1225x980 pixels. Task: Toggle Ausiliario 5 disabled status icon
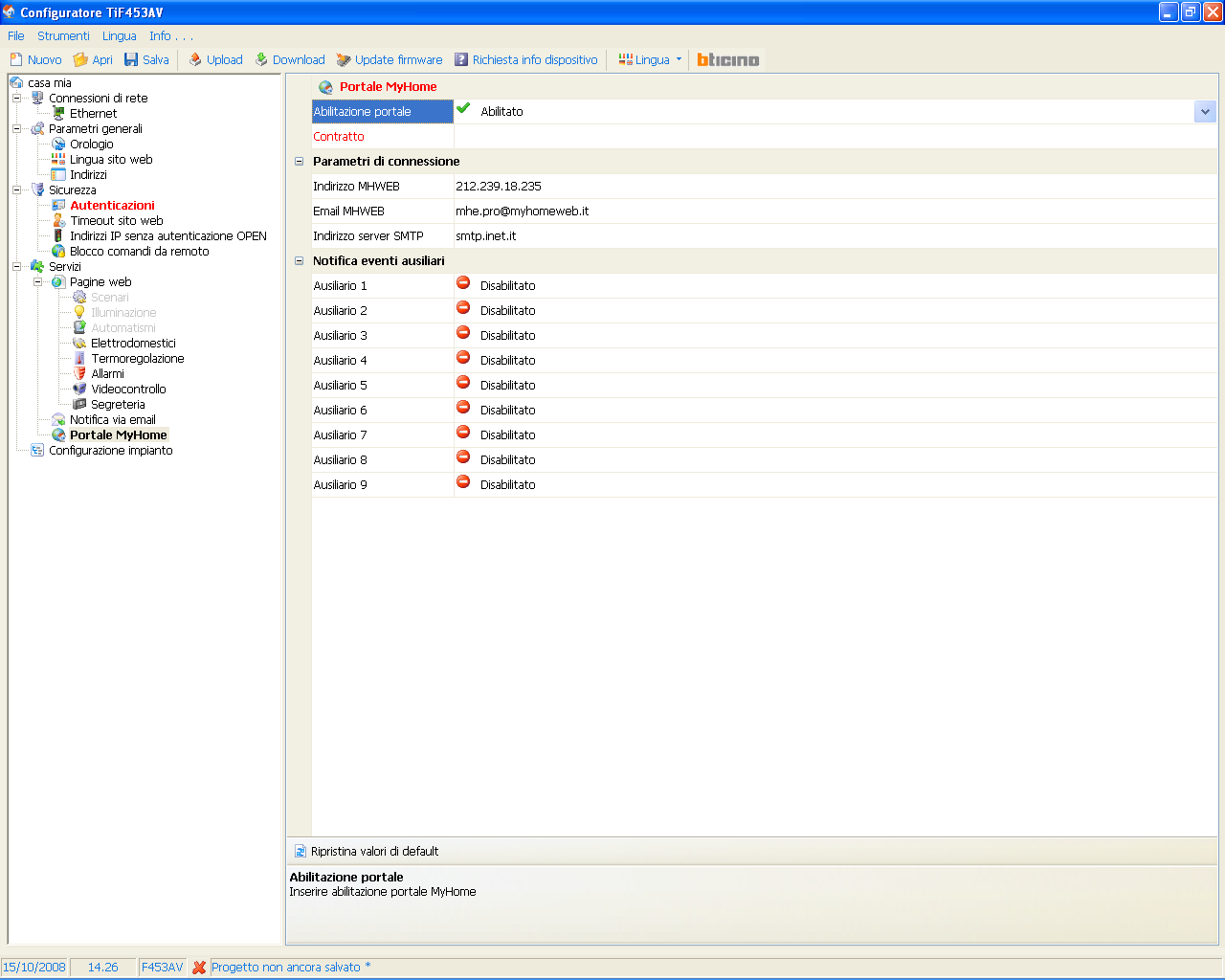click(x=463, y=383)
